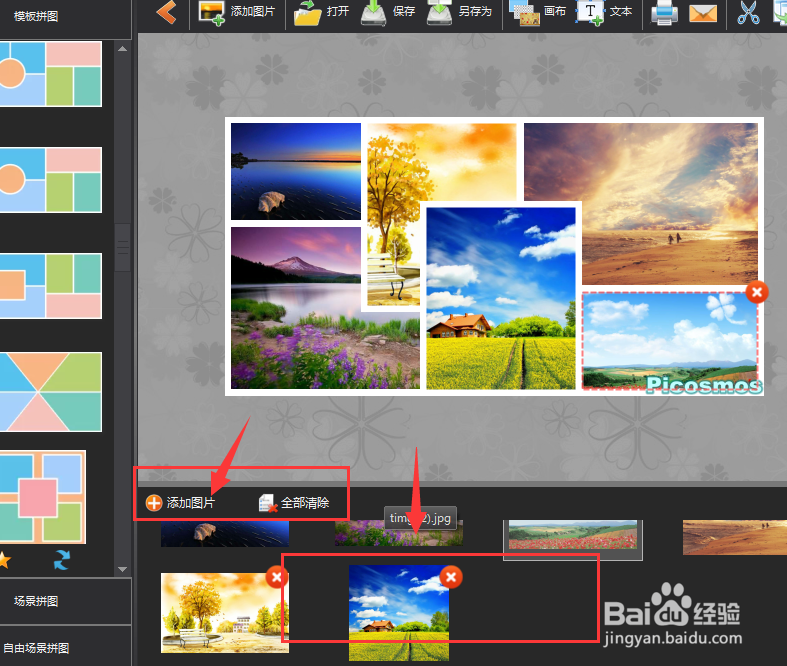The image size is (787, 666).
Task: Click 全部清除 to clear all images
Action: pos(294,502)
